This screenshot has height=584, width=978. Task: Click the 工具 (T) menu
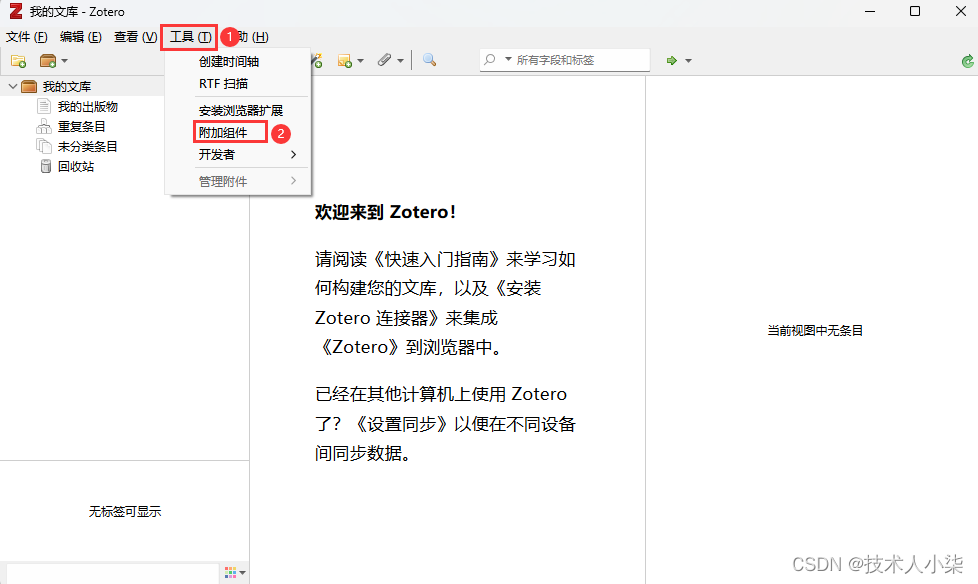(190, 37)
